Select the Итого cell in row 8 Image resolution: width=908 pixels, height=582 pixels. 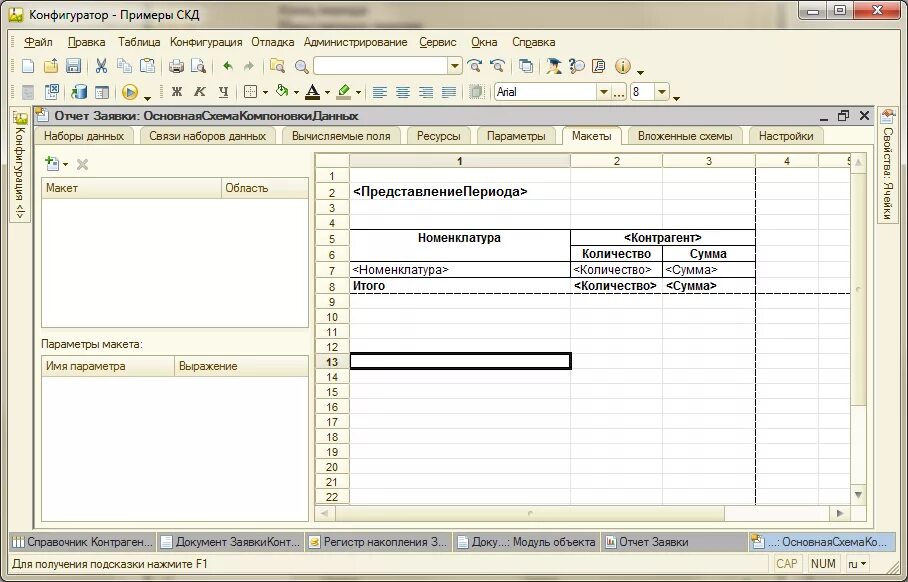coord(460,285)
